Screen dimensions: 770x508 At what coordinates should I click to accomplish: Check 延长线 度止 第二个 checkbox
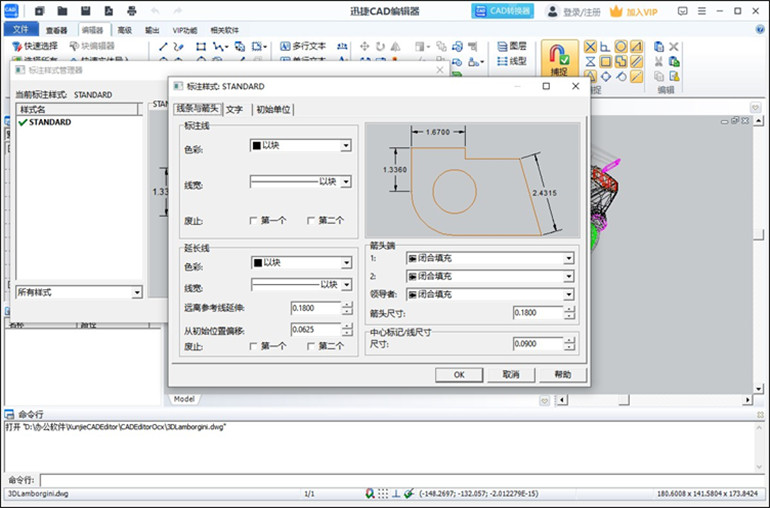click(x=310, y=346)
